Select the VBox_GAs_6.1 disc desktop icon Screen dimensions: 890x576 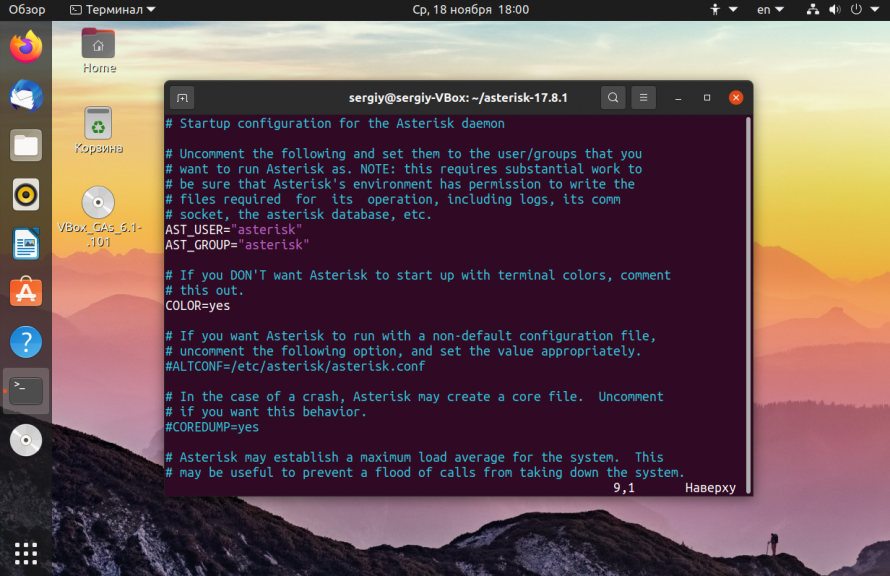pos(98,217)
